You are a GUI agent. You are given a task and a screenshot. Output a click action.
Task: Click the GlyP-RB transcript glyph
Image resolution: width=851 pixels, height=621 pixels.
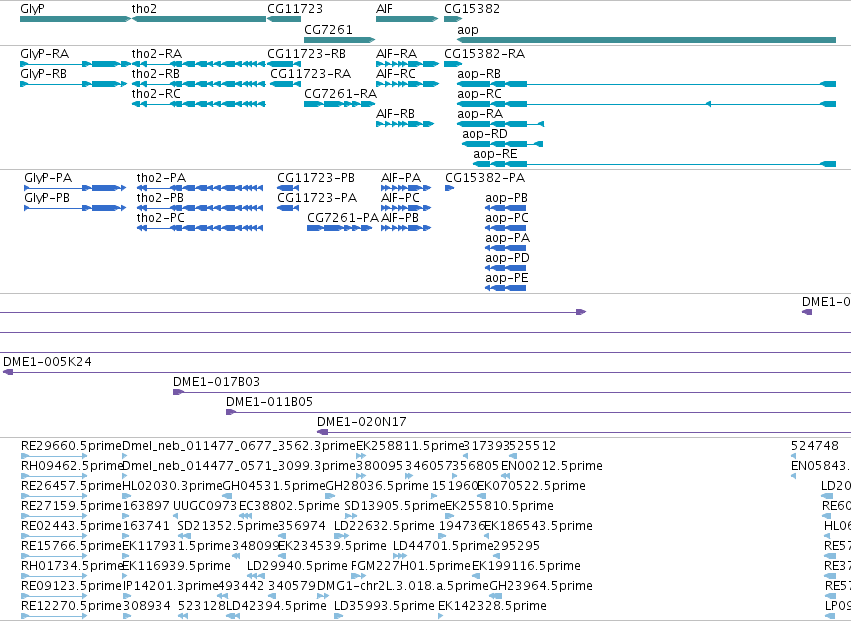pyautogui.click(x=73, y=84)
